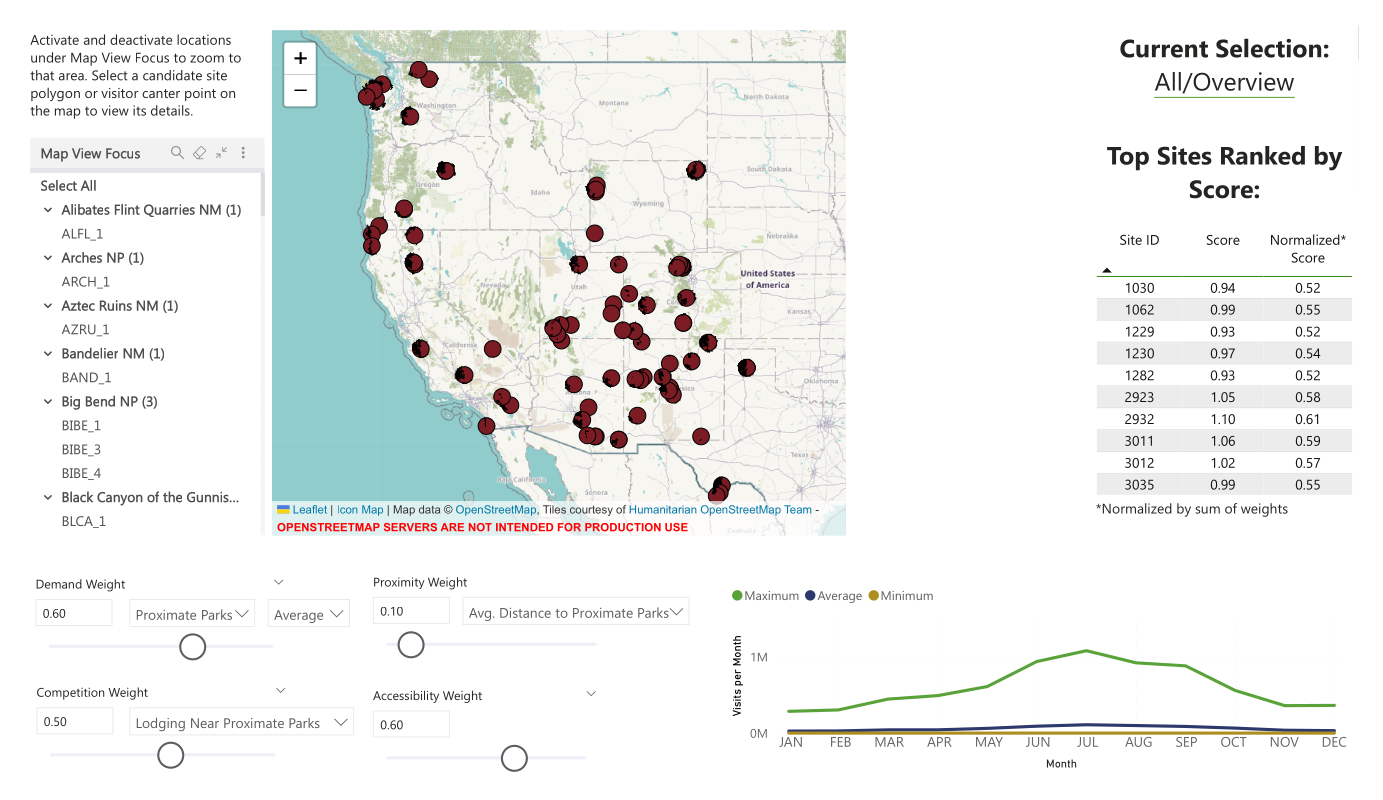Toggle Average series in chart legend
This screenshot has height=800, width=1383.
832,596
